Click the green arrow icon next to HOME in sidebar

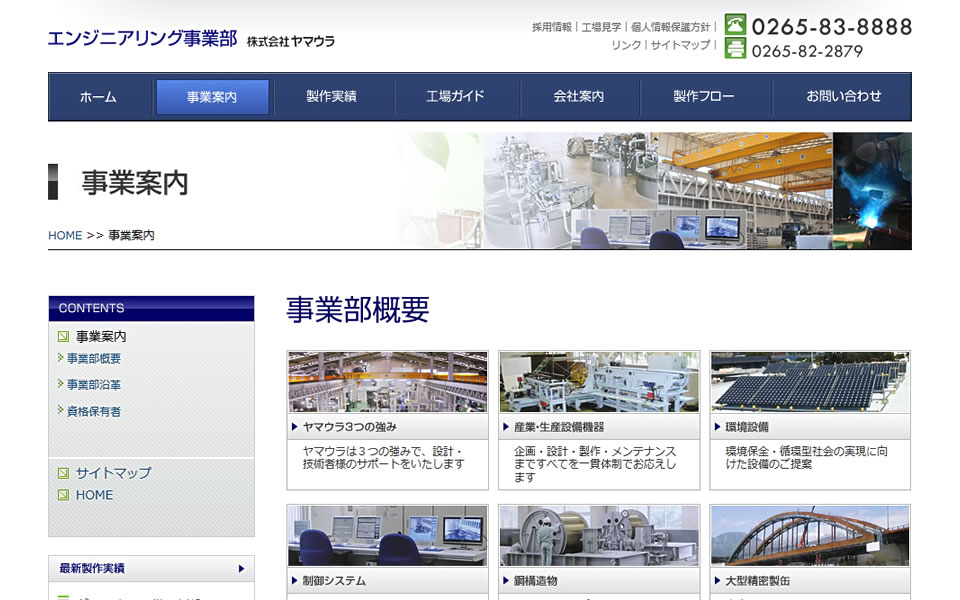(x=63, y=495)
